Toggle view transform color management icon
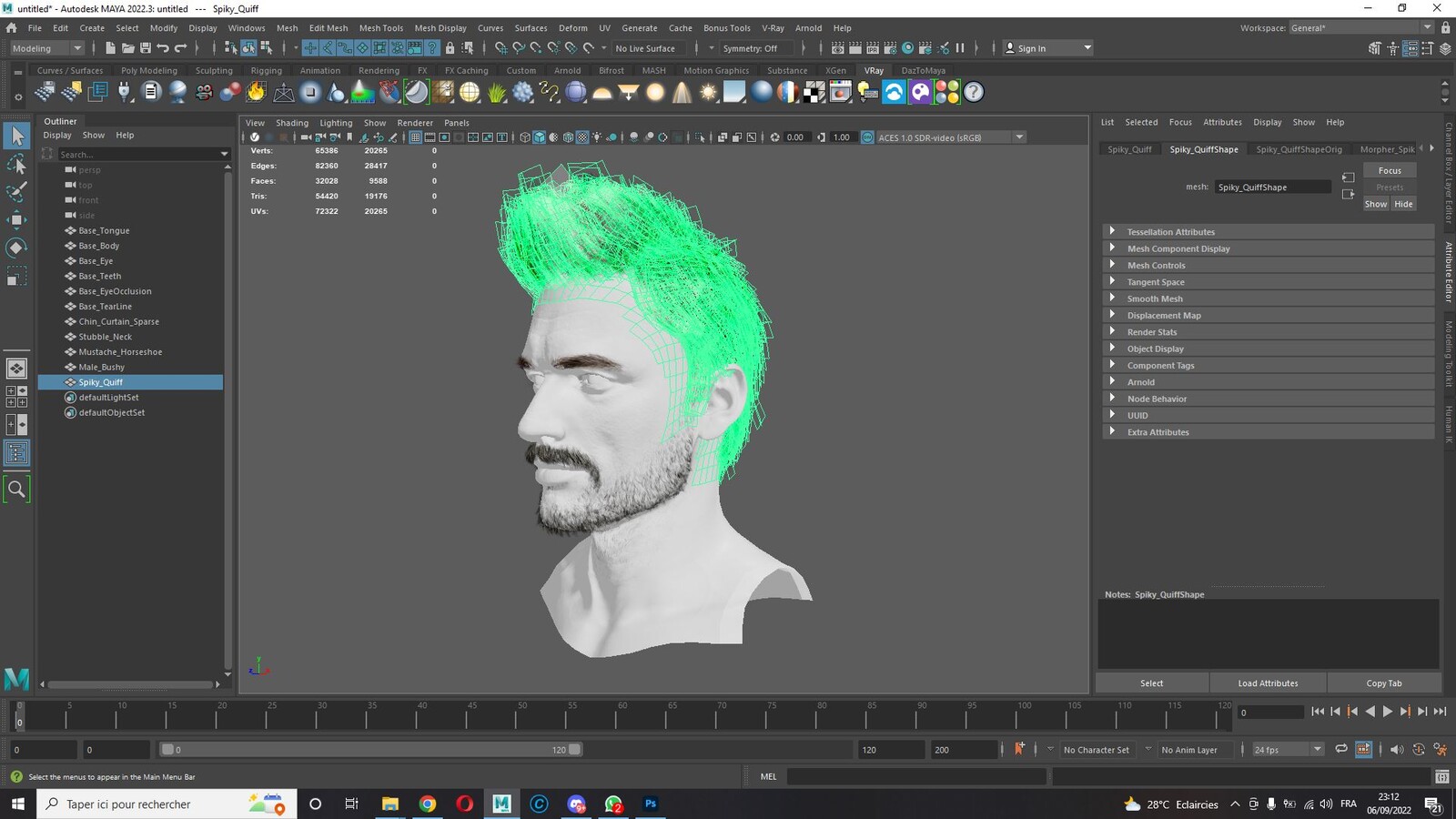Screen dimensions: 1456x819 pyautogui.click(x=867, y=137)
